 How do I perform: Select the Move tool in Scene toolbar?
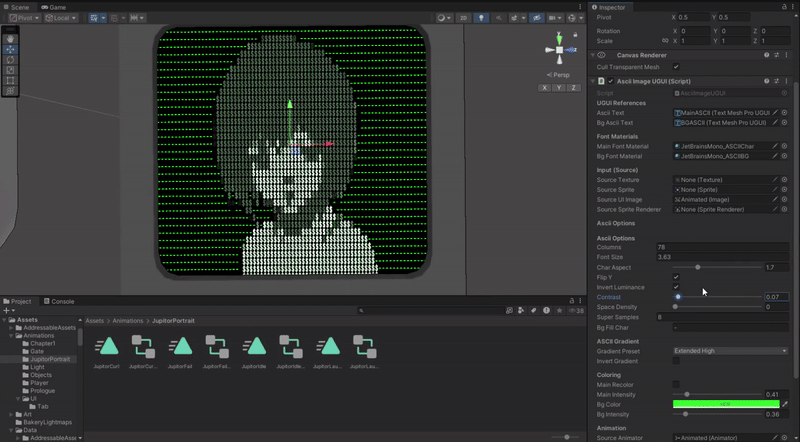(10, 50)
